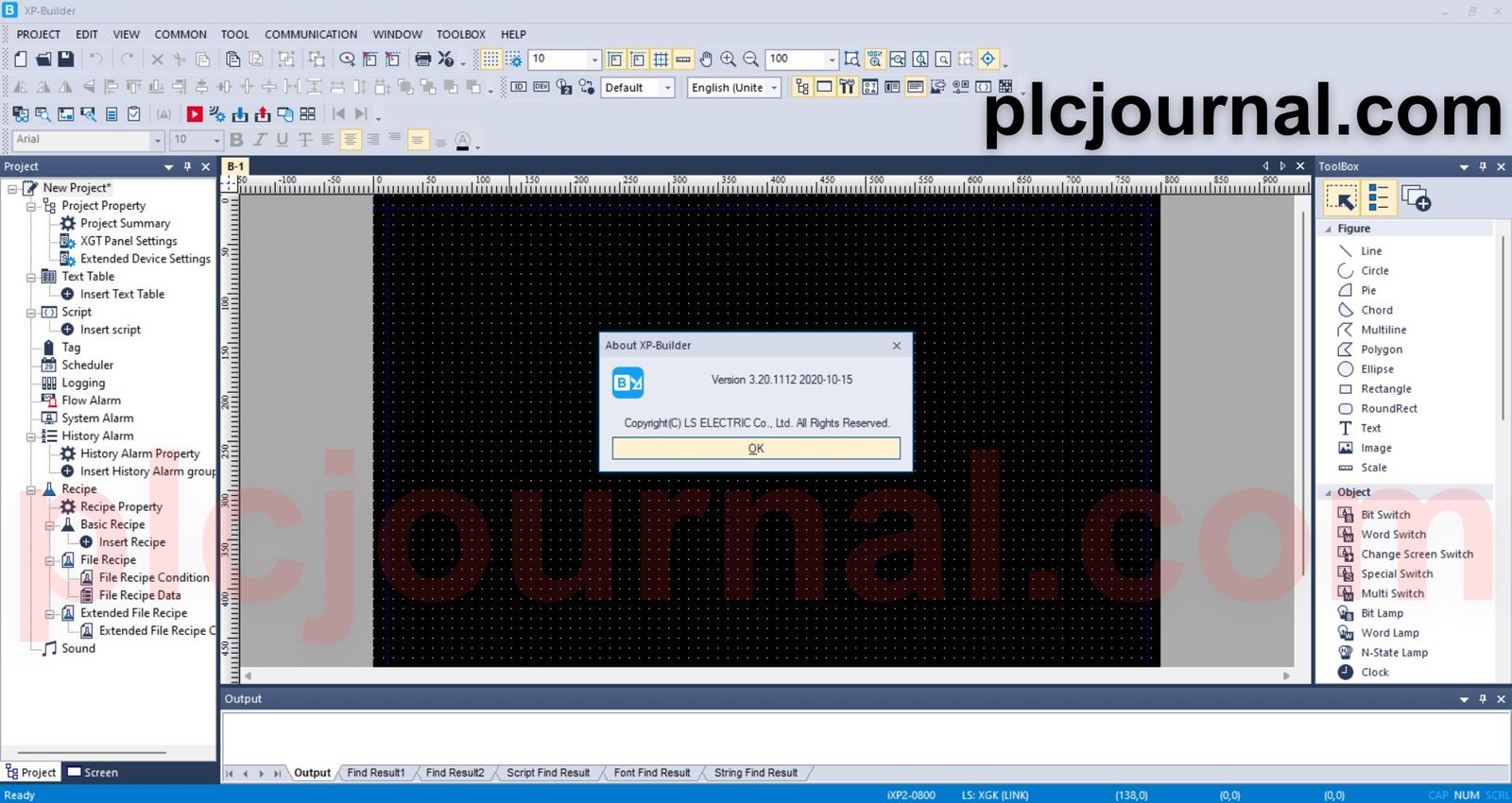Open the COMMUNICATION menu
This screenshot has height=803, width=1512.
pyautogui.click(x=311, y=34)
